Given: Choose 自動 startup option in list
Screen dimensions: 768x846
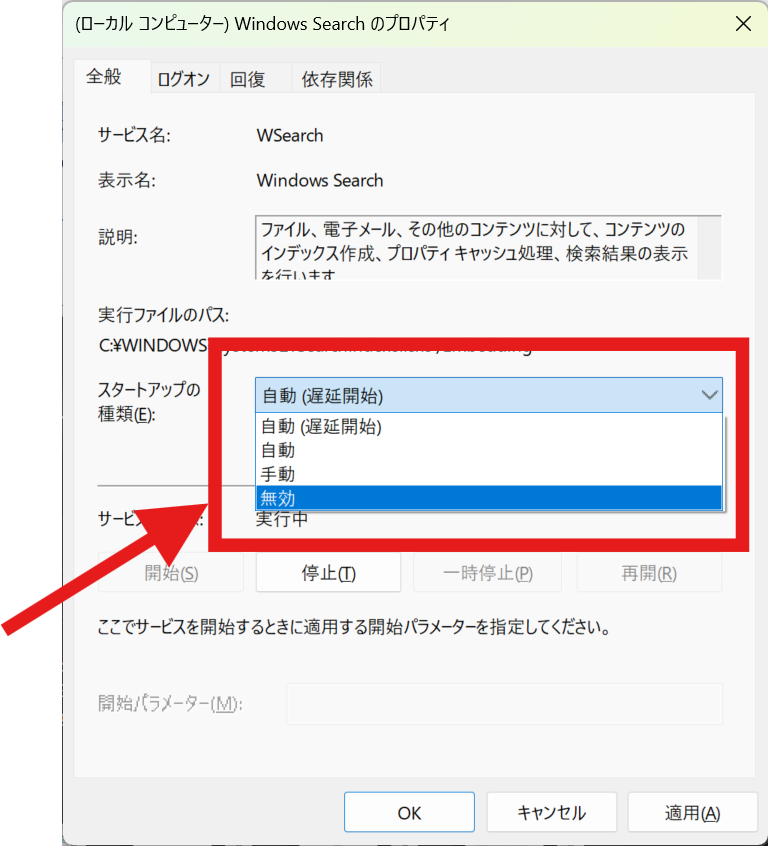Looking at the screenshot, I should [488, 450].
